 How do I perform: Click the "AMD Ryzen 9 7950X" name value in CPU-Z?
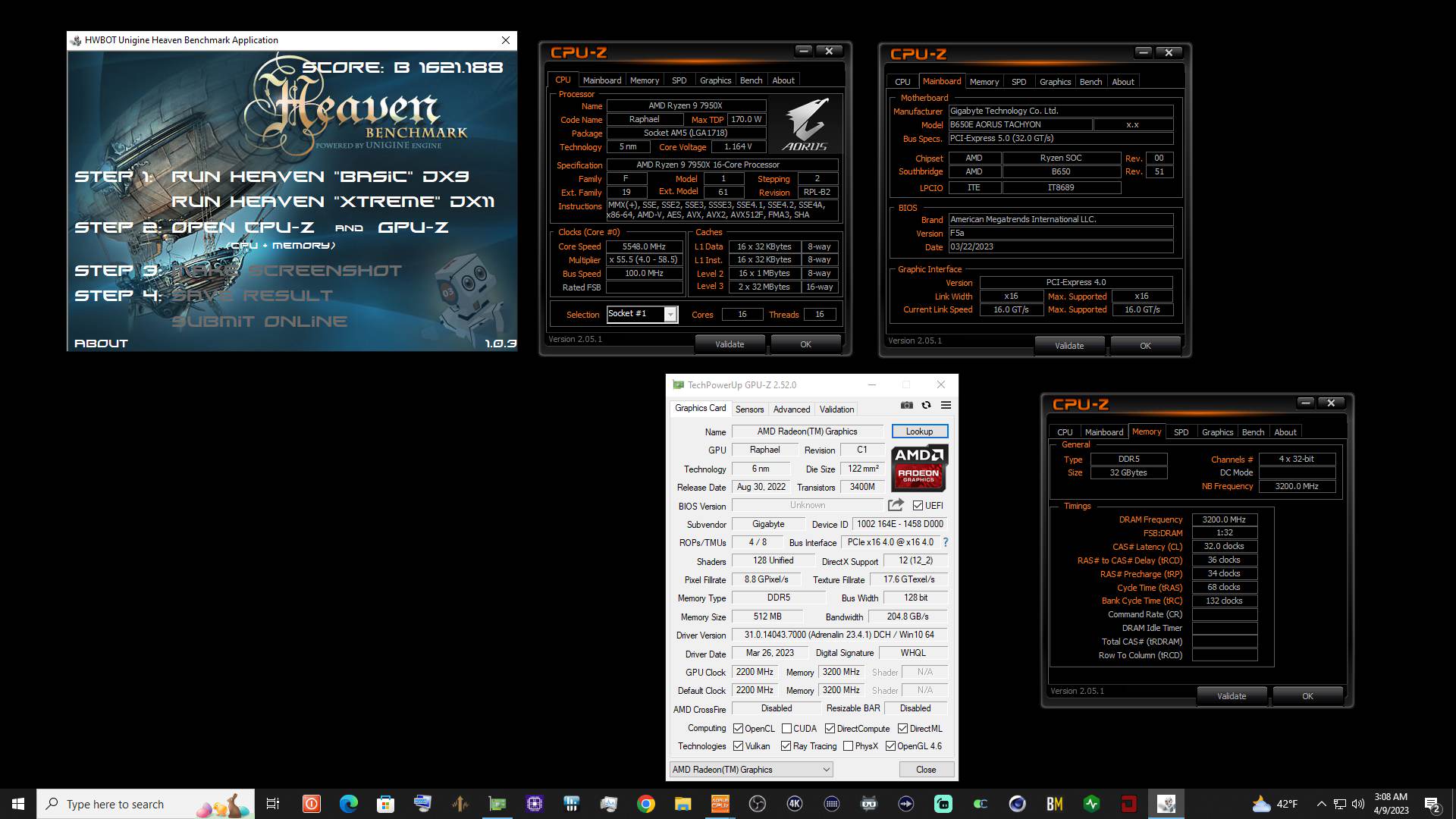tap(686, 106)
